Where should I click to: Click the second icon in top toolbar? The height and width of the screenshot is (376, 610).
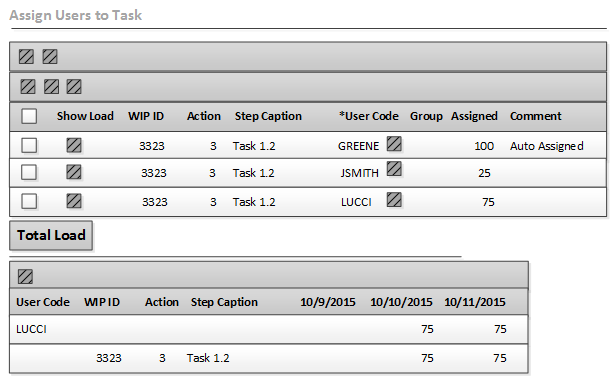click(x=50, y=57)
